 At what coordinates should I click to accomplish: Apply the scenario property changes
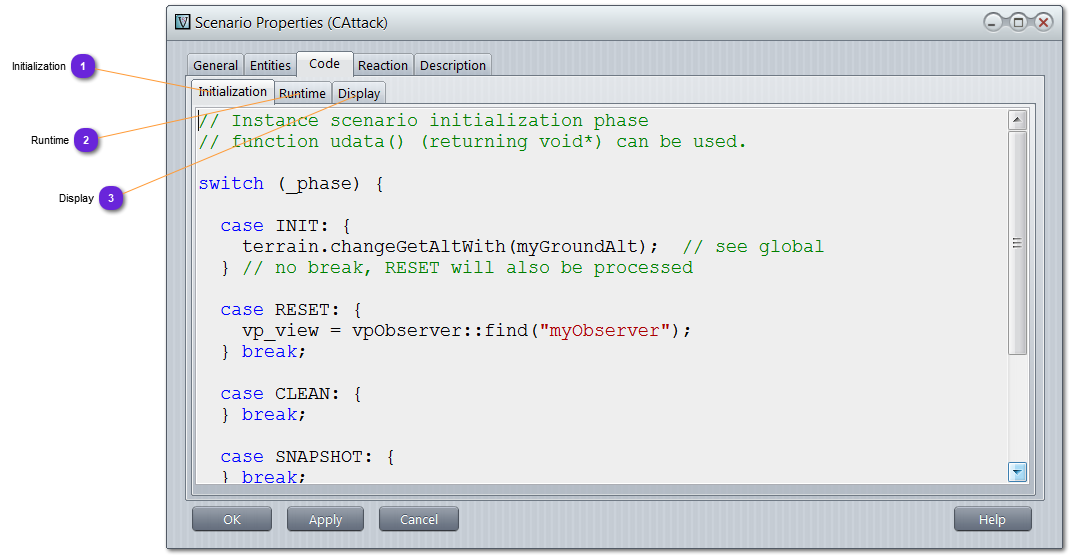tap(325, 519)
